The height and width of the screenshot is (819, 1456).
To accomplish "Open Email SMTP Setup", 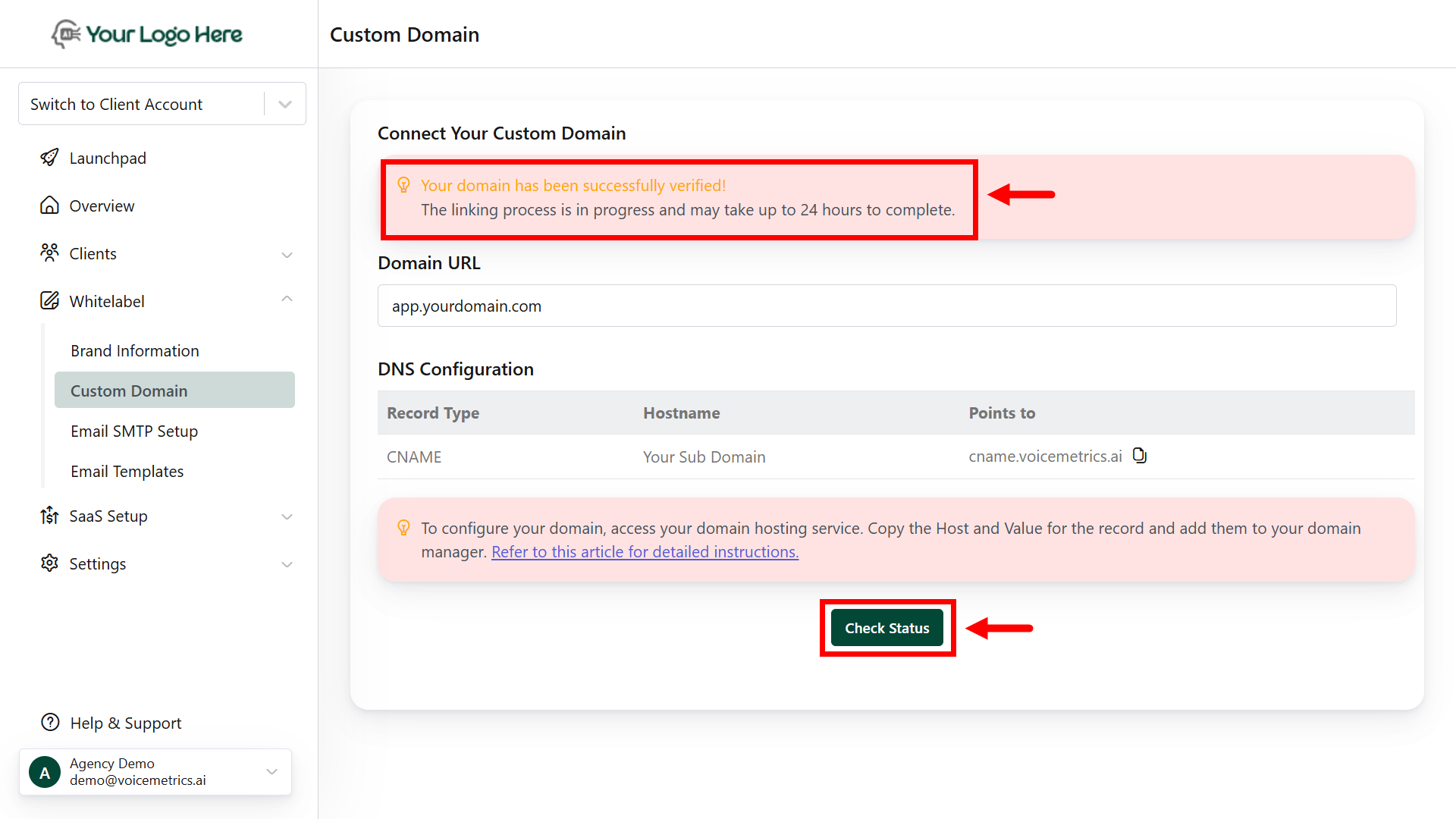I will [x=134, y=431].
